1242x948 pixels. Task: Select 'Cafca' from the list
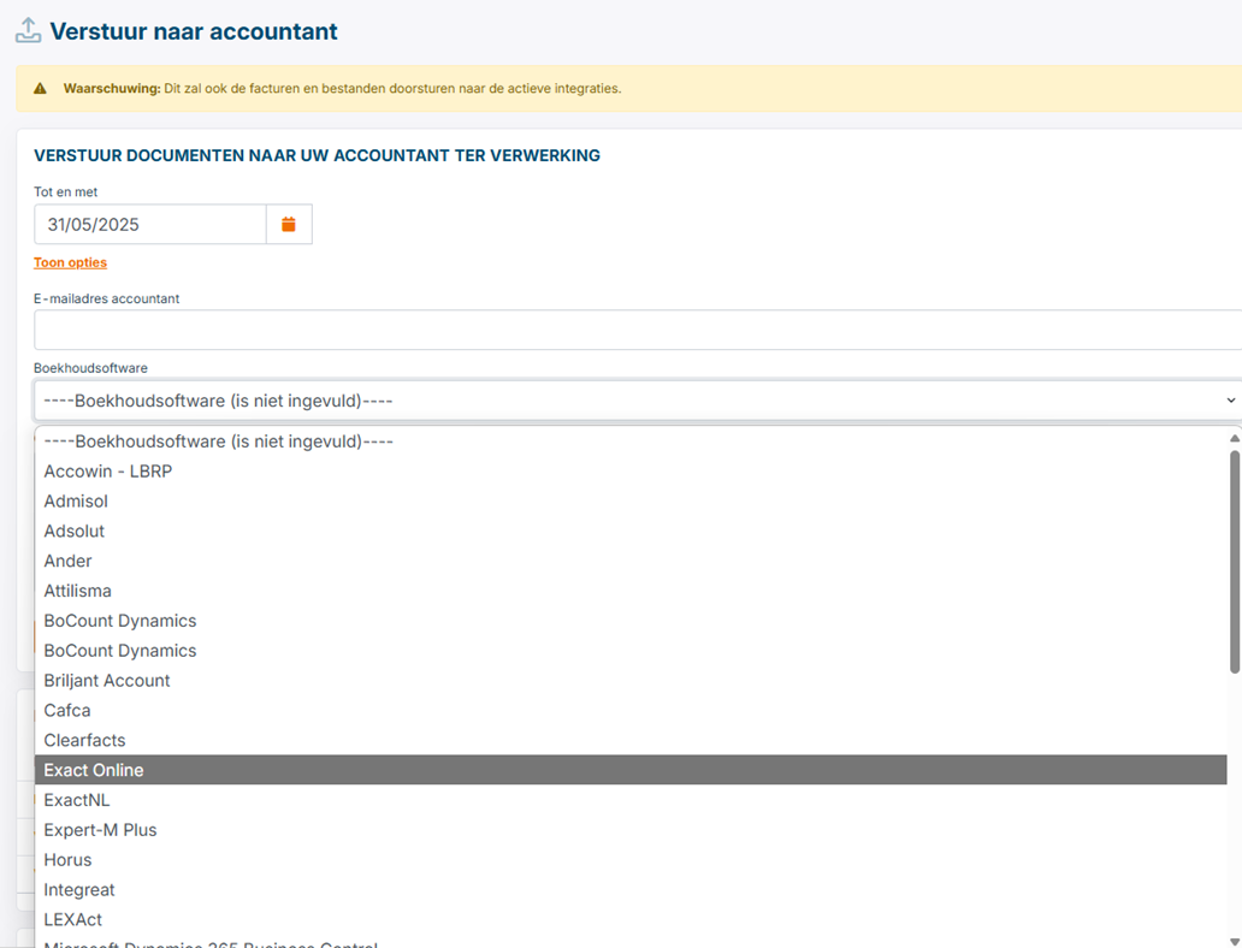pyautogui.click(x=67, y=711)
